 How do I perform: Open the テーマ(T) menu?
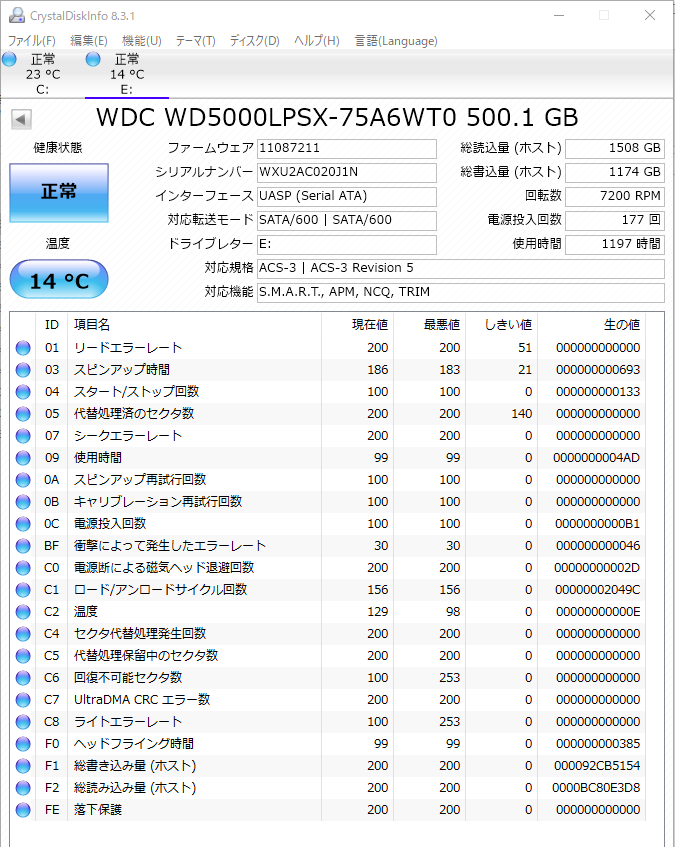click(195, 41)
